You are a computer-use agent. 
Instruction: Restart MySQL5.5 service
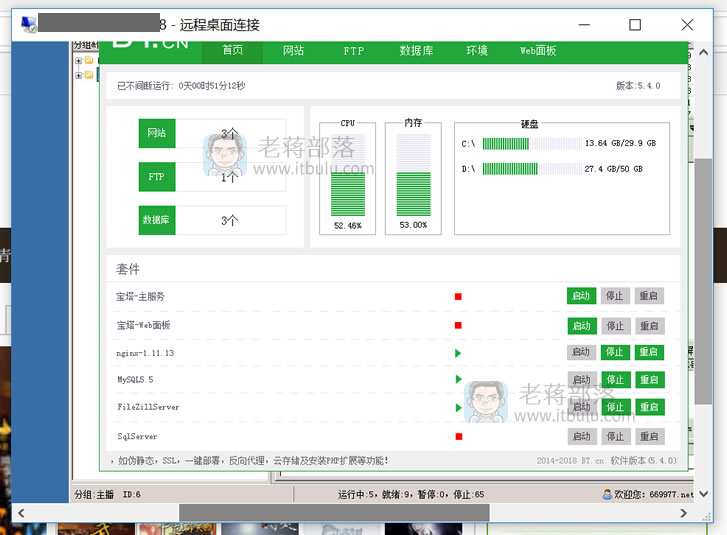(650, 380)
